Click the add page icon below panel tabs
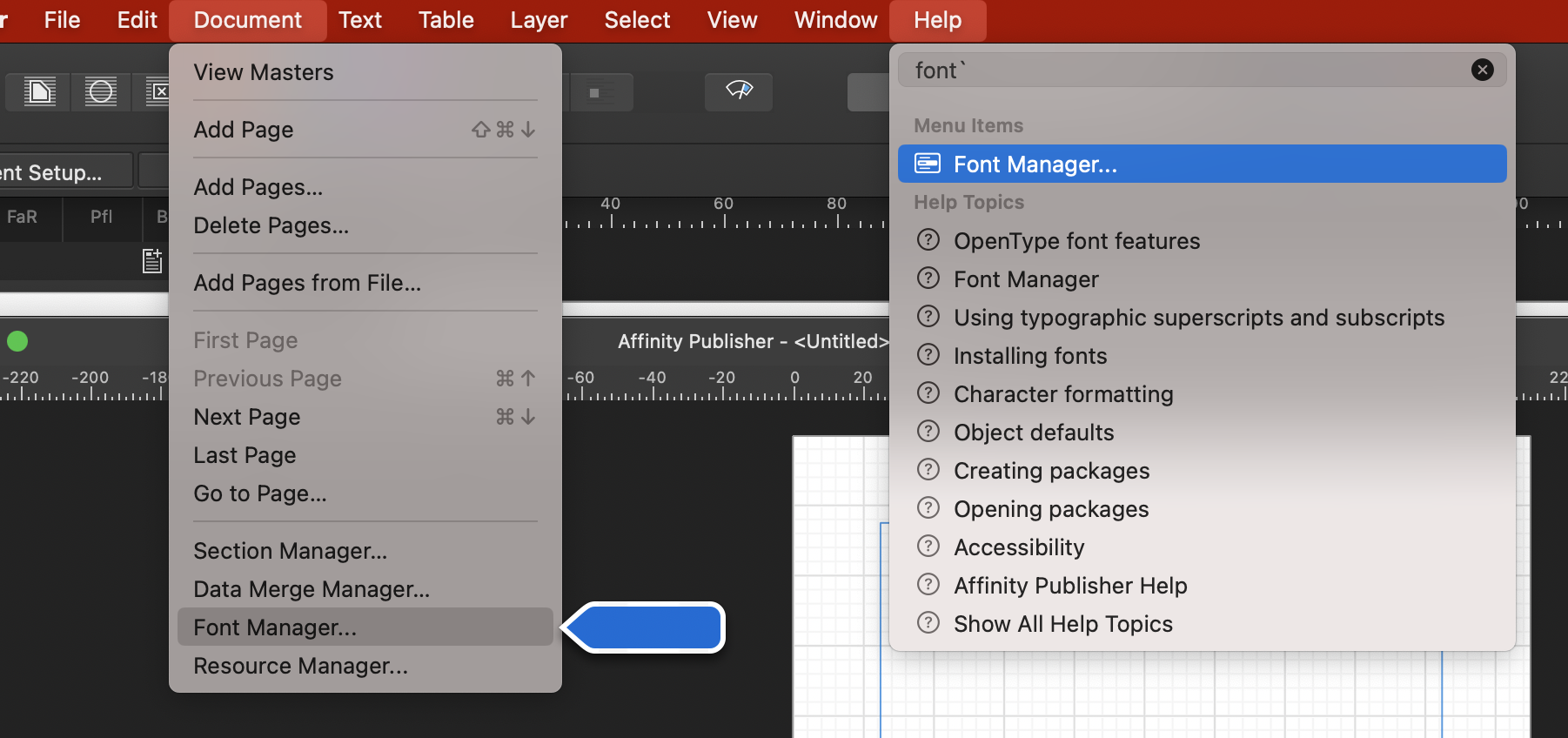The image size is (1568, 738). (x=152, y=260)
